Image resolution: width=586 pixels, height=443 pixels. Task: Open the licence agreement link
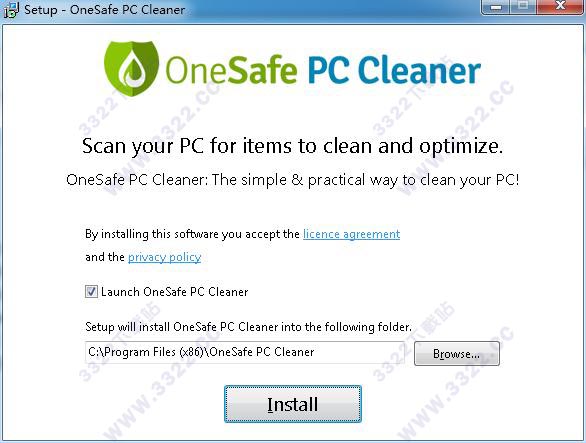351,234
